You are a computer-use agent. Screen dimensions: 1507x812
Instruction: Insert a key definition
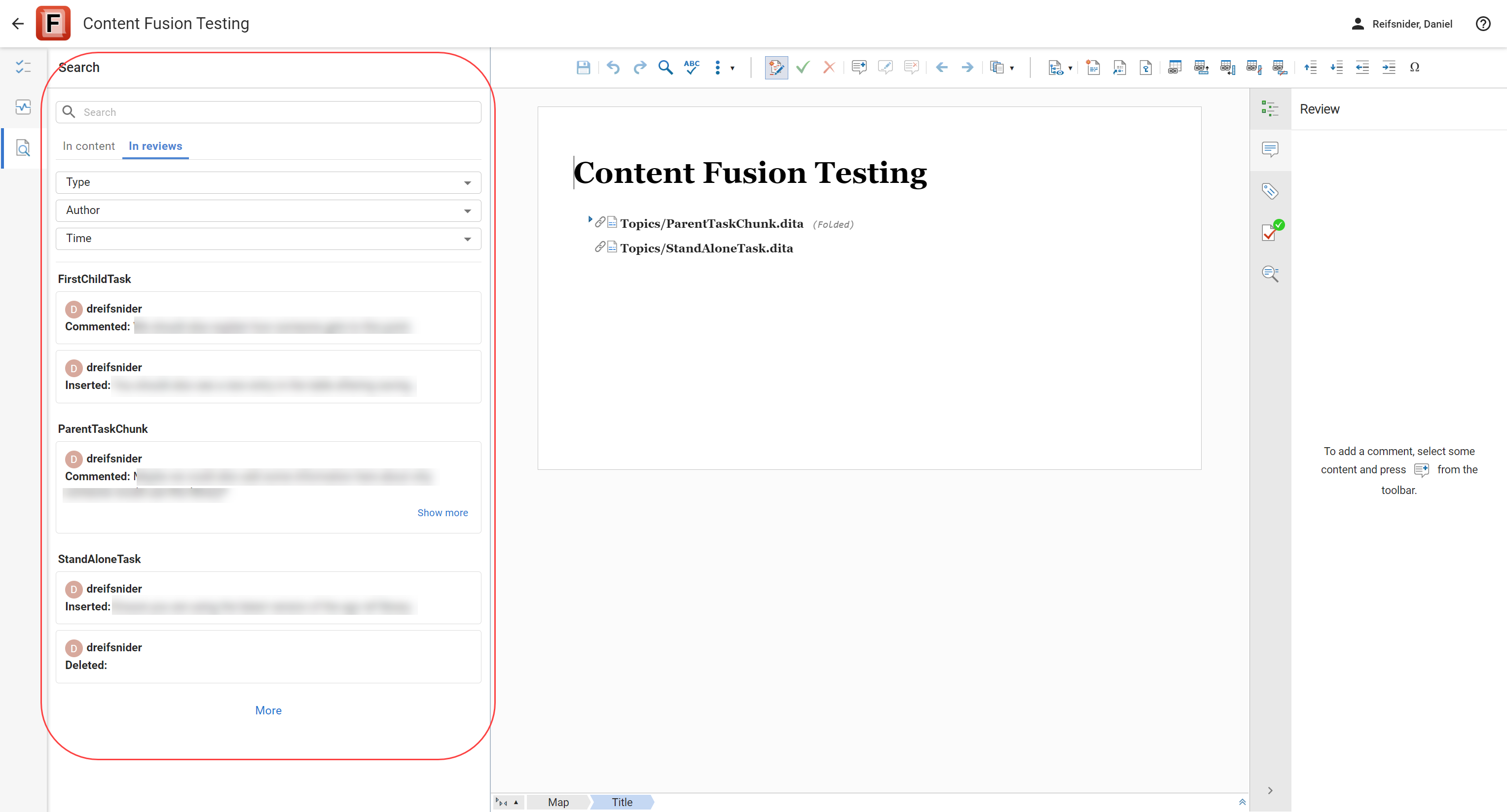[x=1145, y=67]
